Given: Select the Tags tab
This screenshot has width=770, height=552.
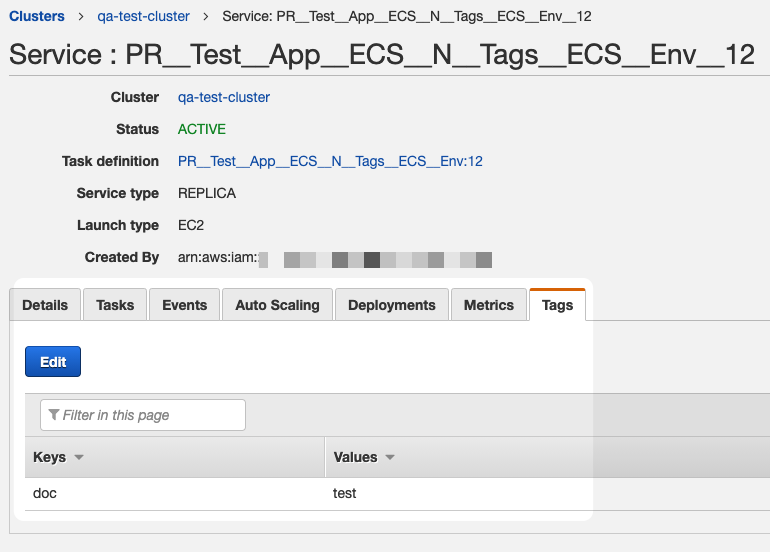Looking at the screenshot, I should (557, 305).
